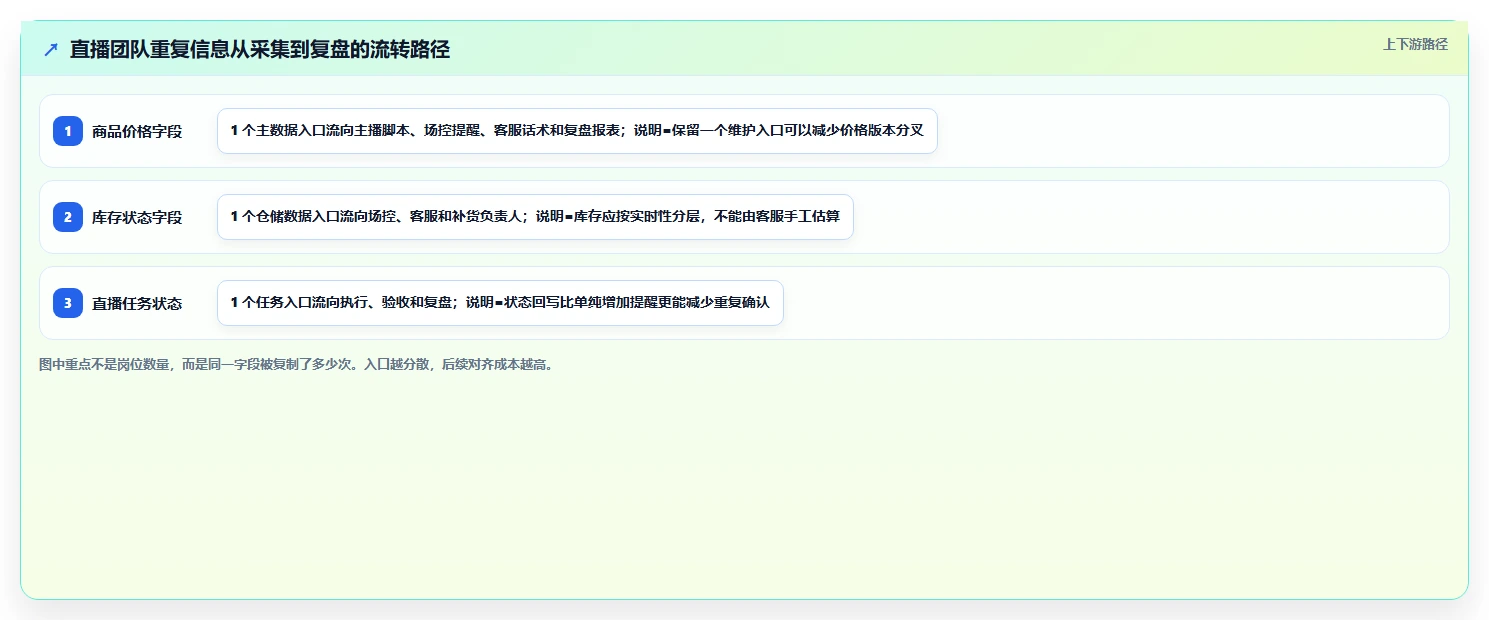
Task: Open the 1 个仓储数据入口 description box
Action: point(535,217)
